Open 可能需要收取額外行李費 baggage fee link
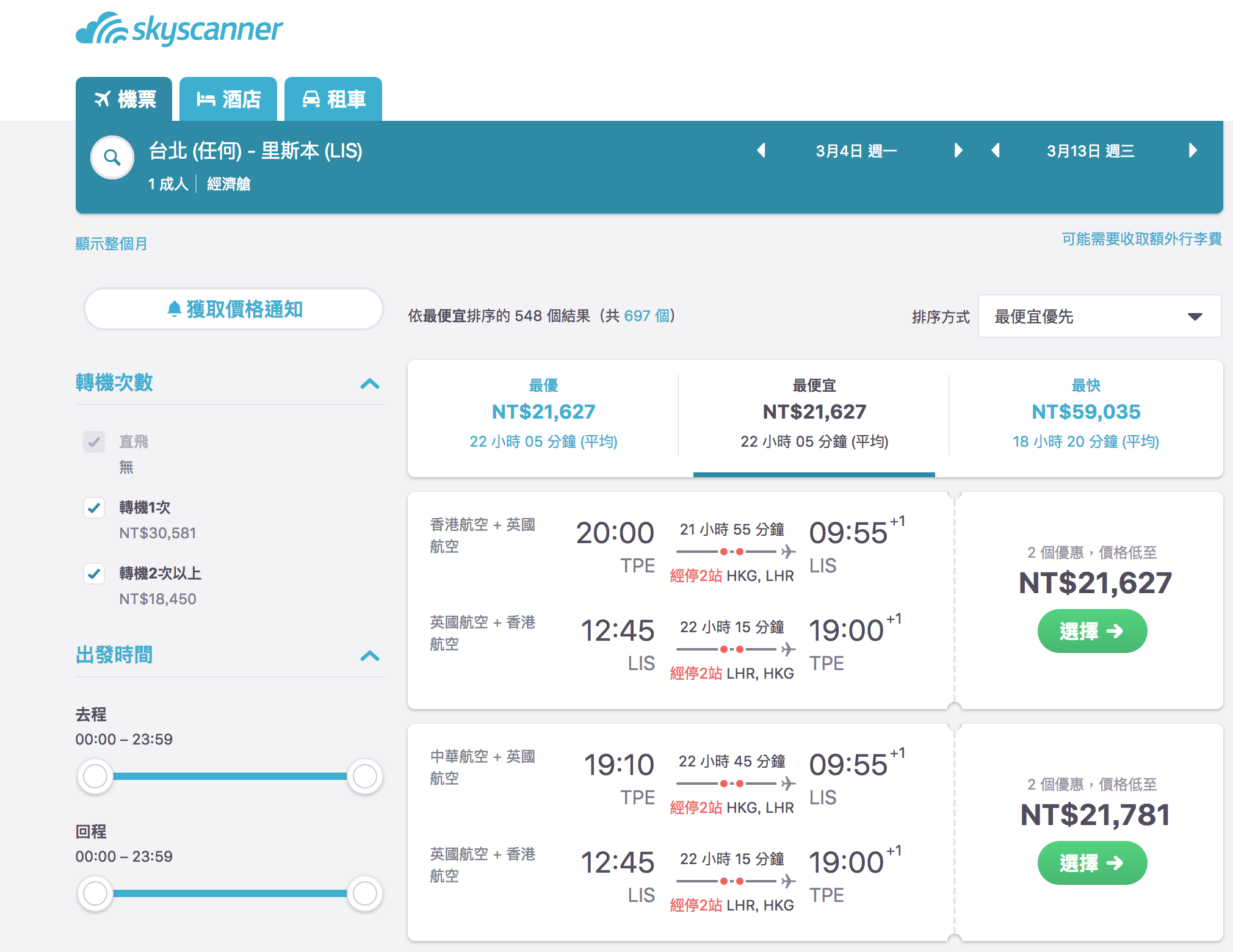 pos(1141,239)
